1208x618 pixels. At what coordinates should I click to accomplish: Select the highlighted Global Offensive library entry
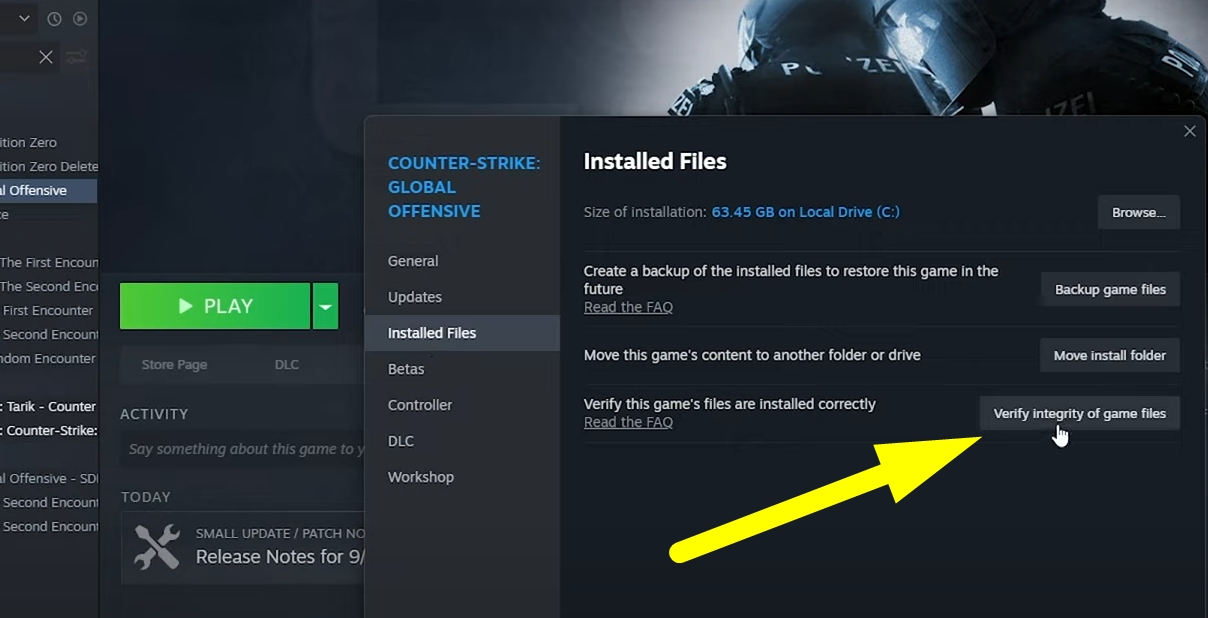(x=49, y=190)
